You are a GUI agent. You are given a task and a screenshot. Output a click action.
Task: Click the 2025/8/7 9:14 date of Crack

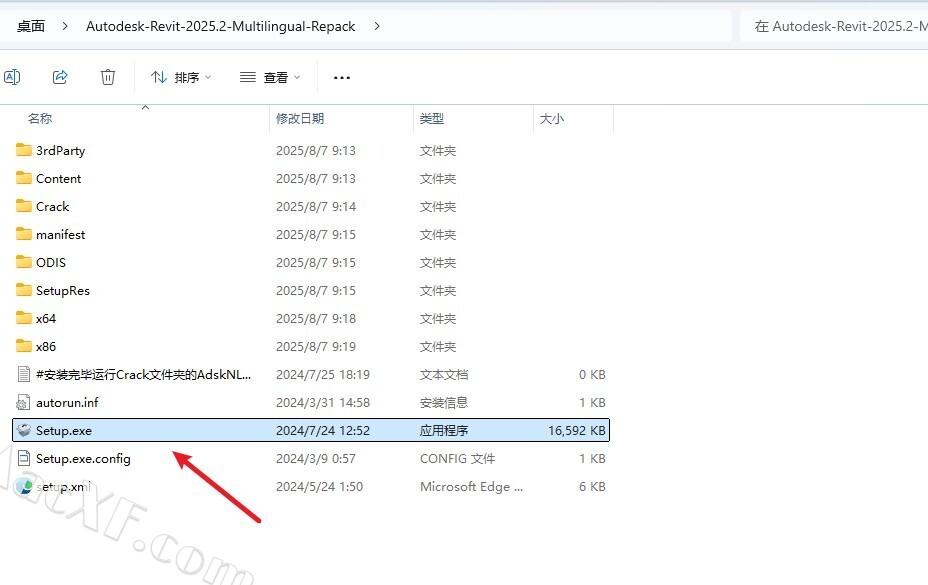pyautogui.click(x=315, y=206)
